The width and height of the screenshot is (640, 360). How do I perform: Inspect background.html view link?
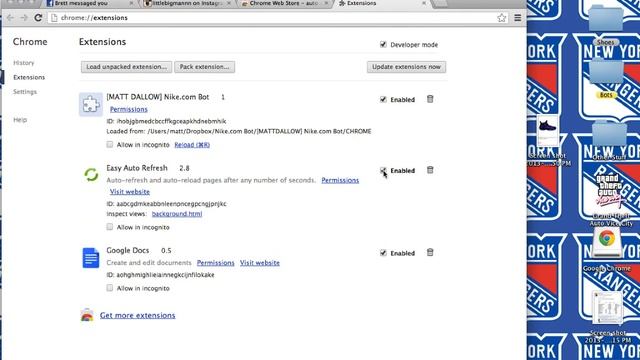pyautogui.click(x=177, y=214)
